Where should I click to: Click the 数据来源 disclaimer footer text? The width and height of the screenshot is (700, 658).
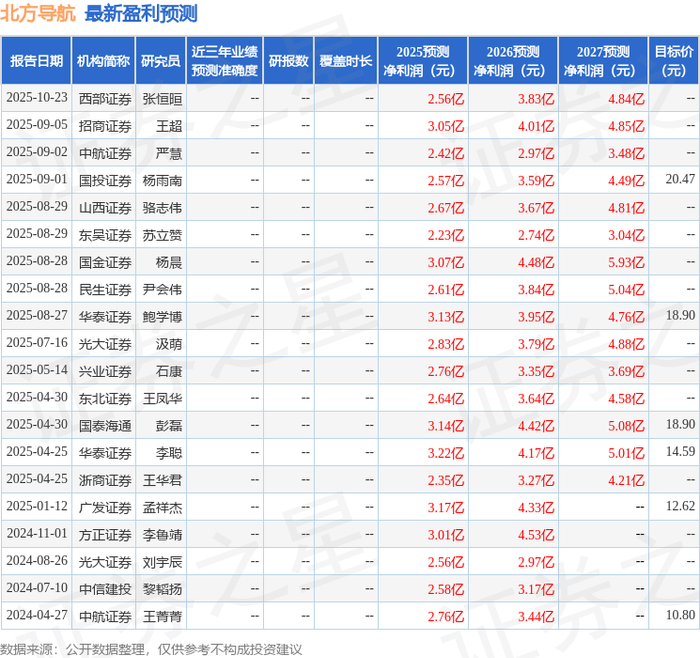(151, 649)
